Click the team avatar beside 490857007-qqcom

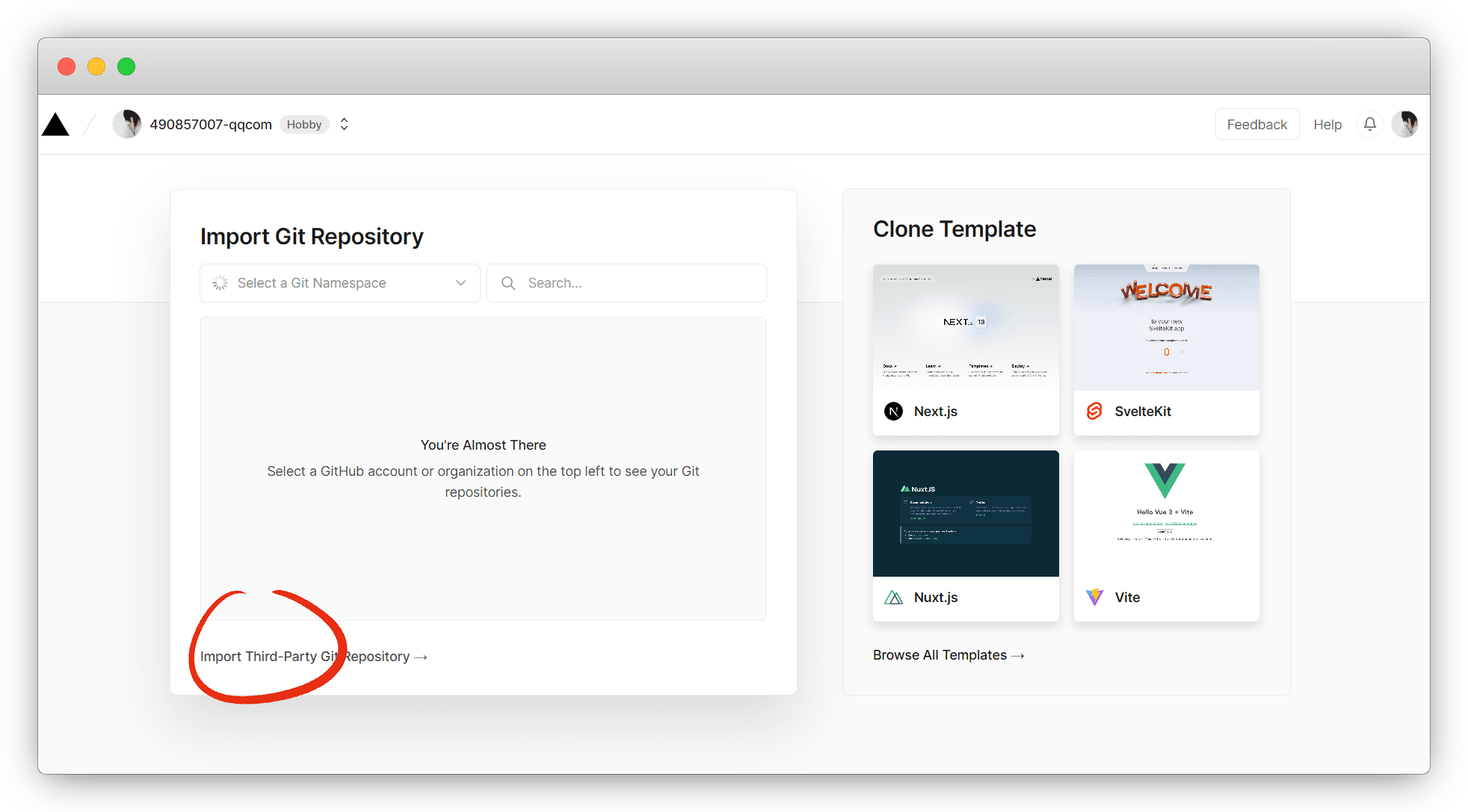click(127, 124)
